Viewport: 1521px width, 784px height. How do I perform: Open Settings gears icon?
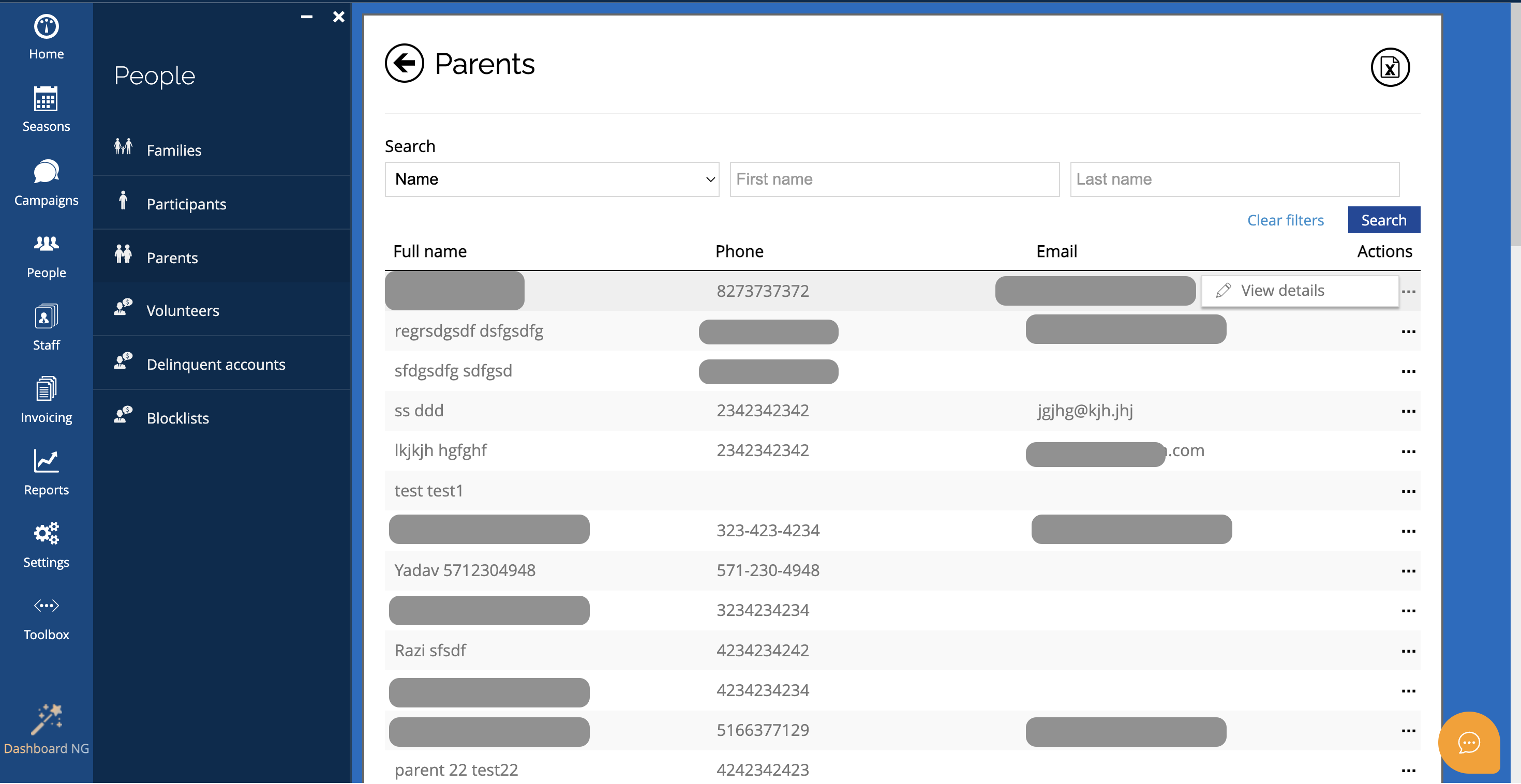point(46,534)
